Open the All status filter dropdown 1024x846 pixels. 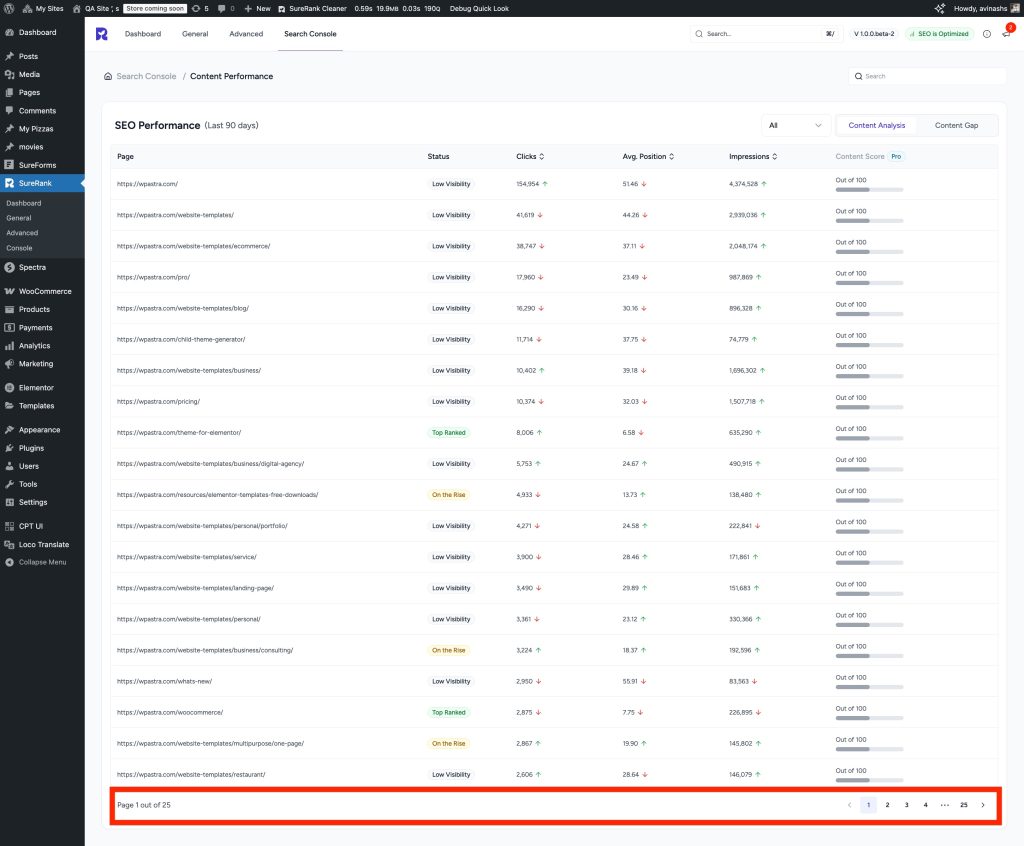click(795, 125)
